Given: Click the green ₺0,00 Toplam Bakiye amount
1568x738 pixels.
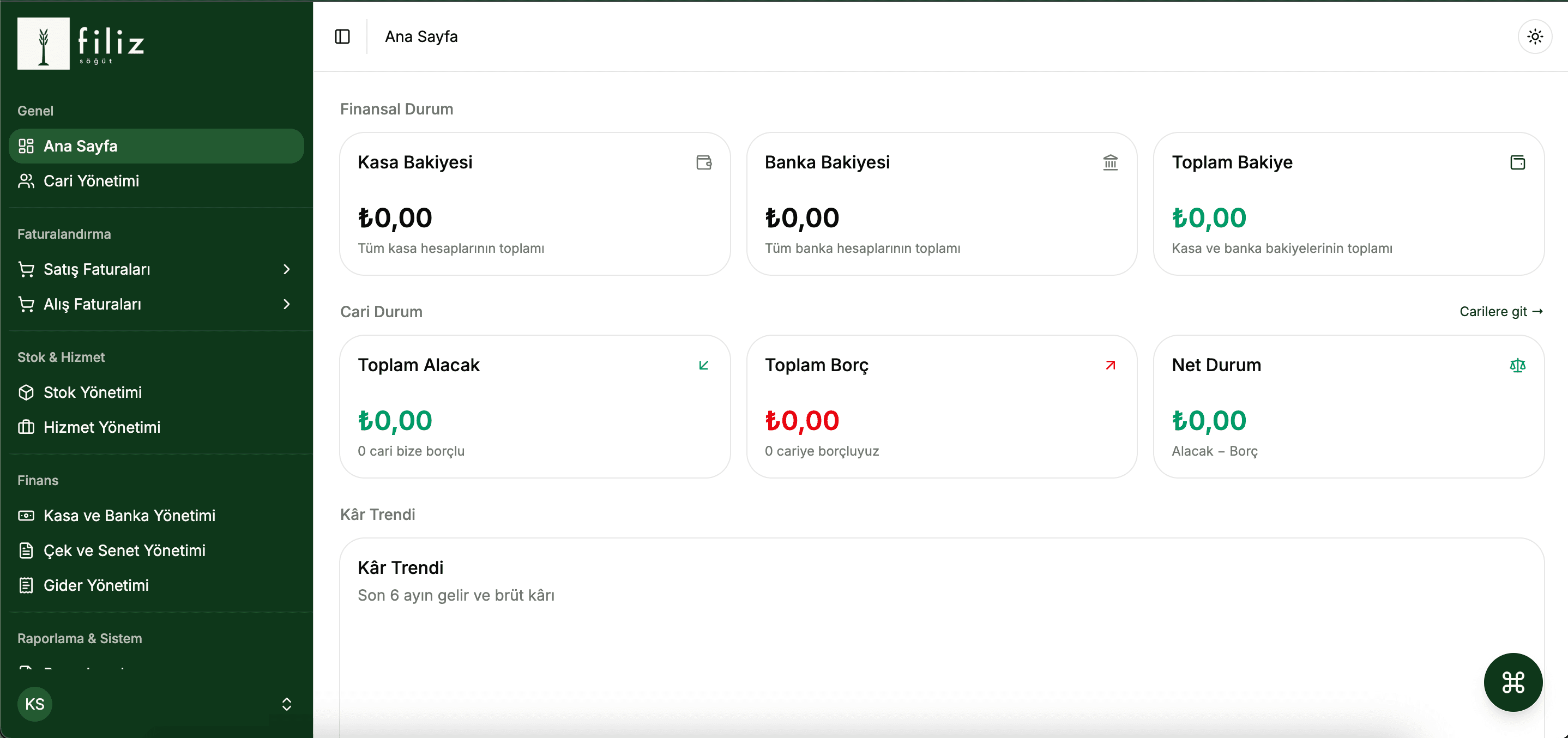Looking at the screenshot, I should point(1209,218).
